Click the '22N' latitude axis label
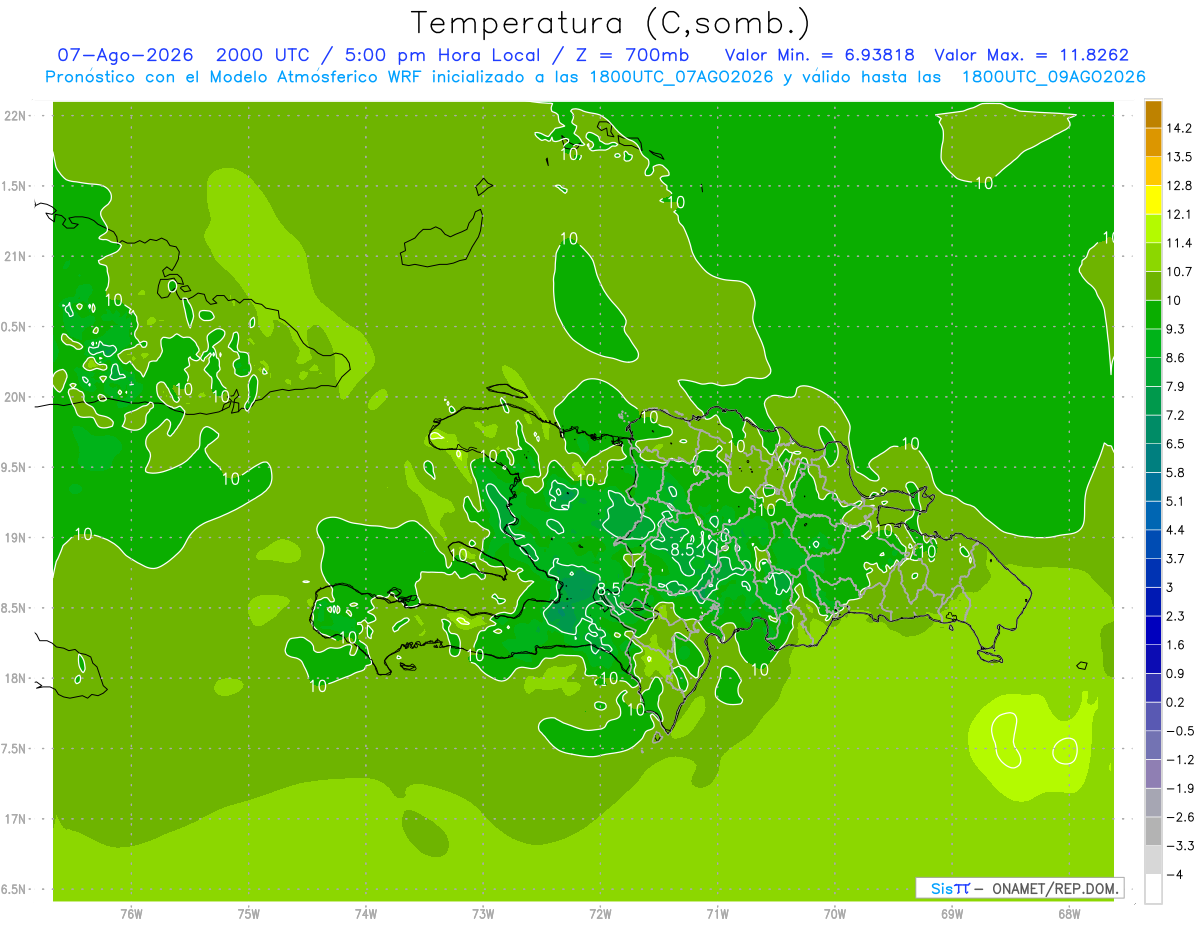 pyautogui.click(x=16, y=115)
